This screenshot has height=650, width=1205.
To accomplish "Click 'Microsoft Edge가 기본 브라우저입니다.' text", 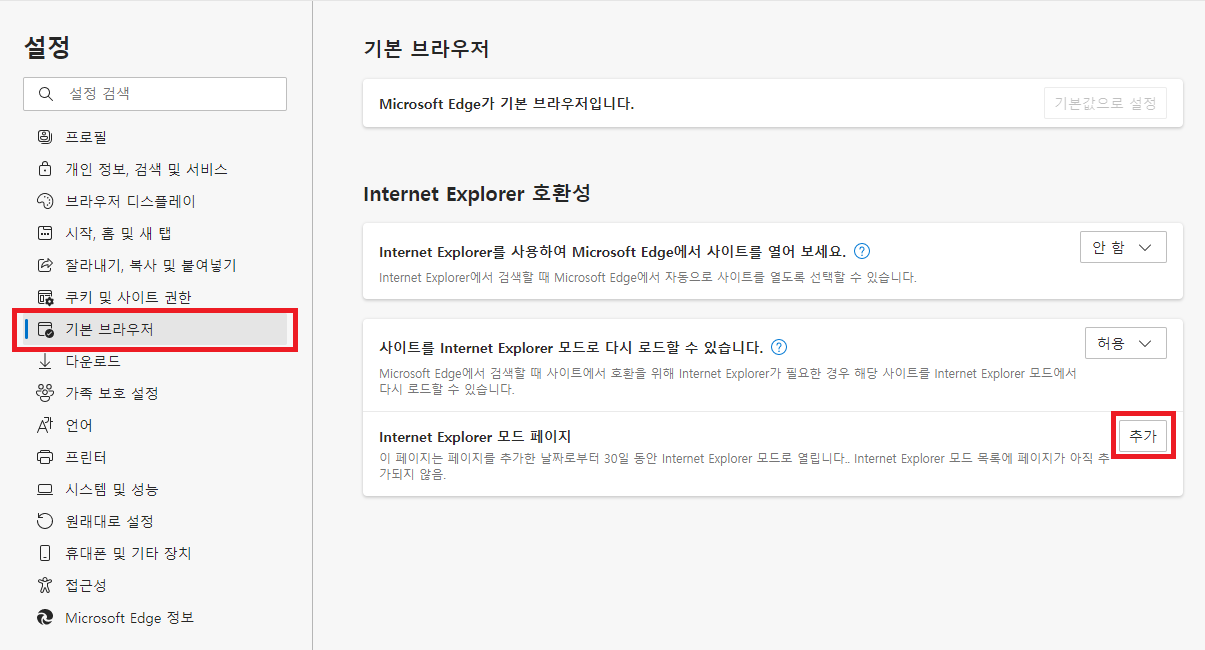I will tap(507, 104).
